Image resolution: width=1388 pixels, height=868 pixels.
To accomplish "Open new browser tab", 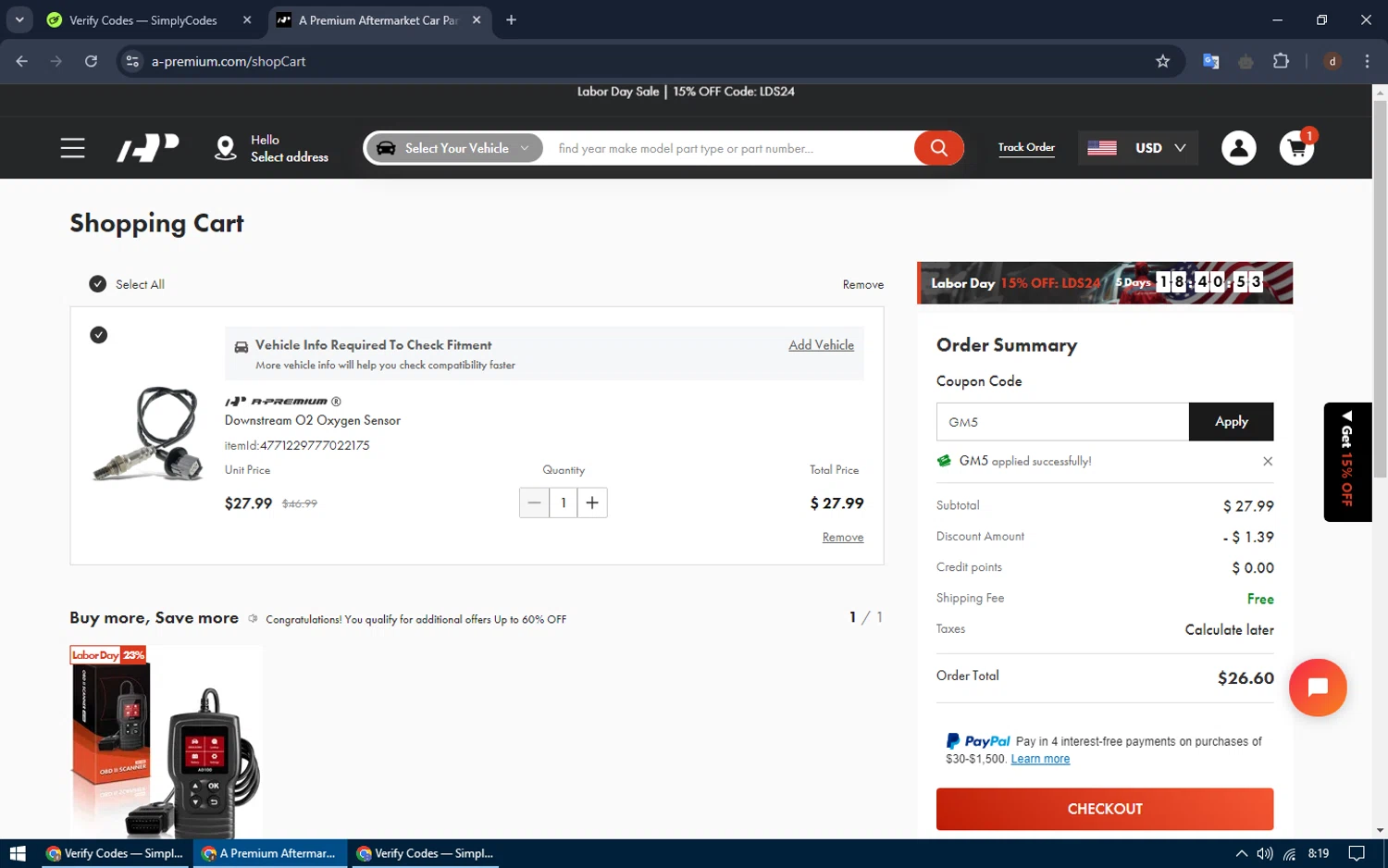I will 511,19.
